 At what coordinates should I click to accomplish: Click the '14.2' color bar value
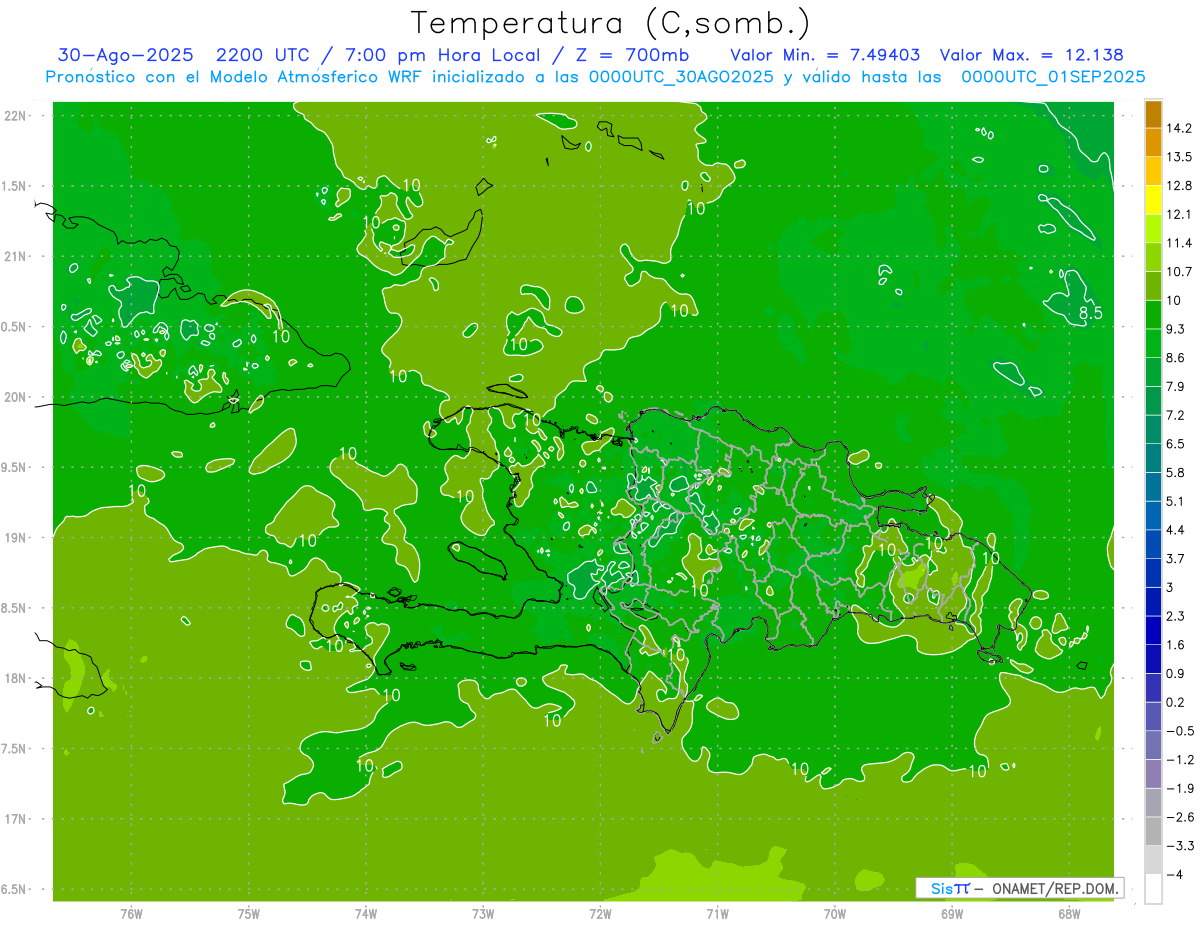point(1180,128)
